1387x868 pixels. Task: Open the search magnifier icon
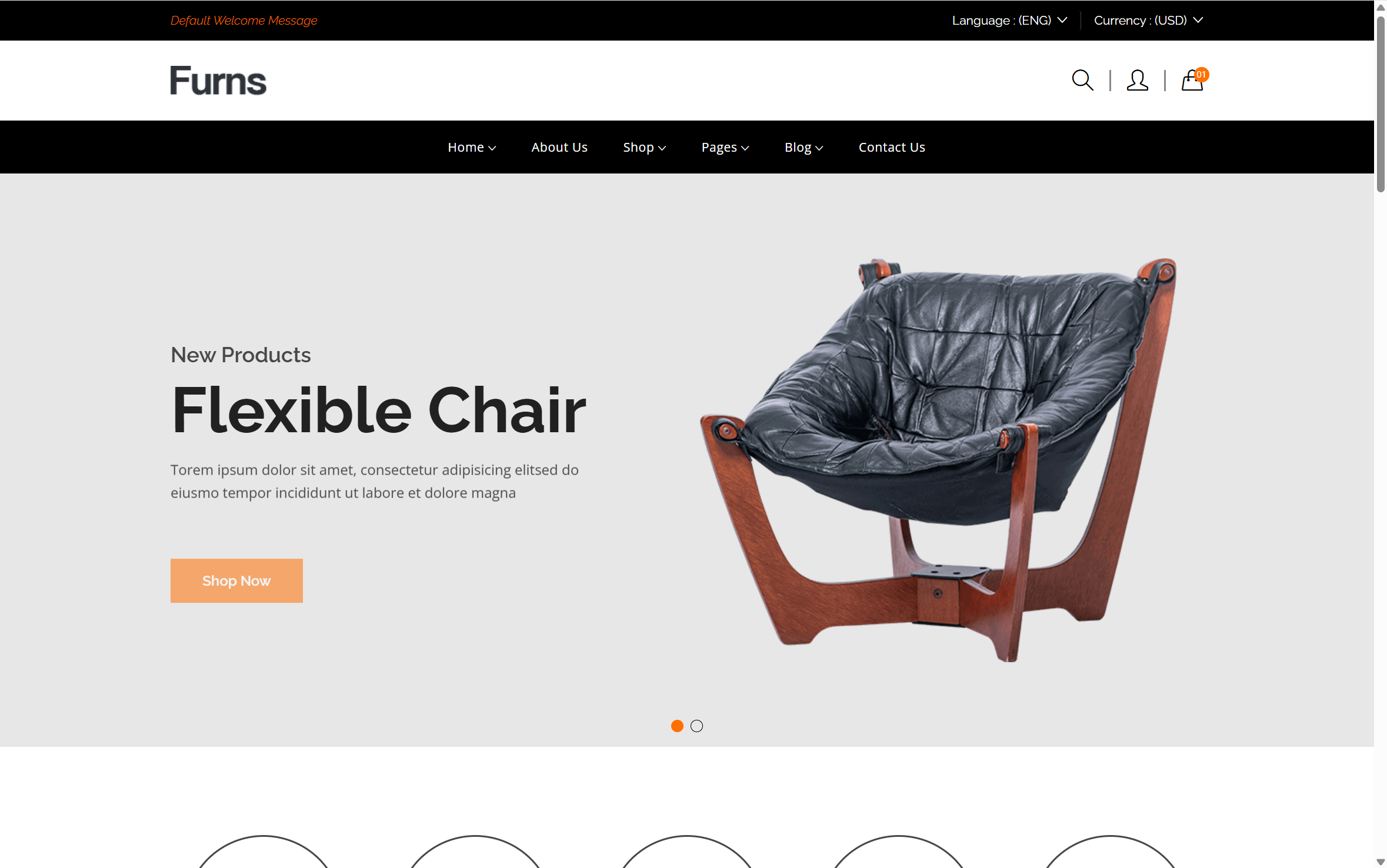pos(1082,81)
